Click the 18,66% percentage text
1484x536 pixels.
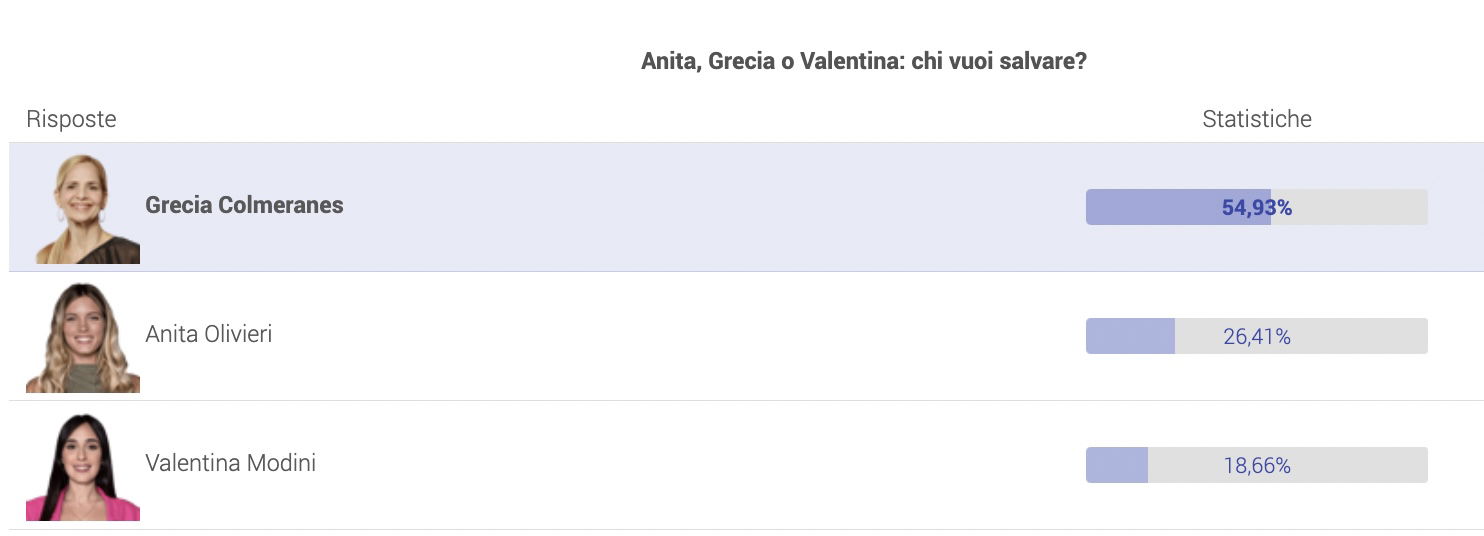pos(1257,466)
